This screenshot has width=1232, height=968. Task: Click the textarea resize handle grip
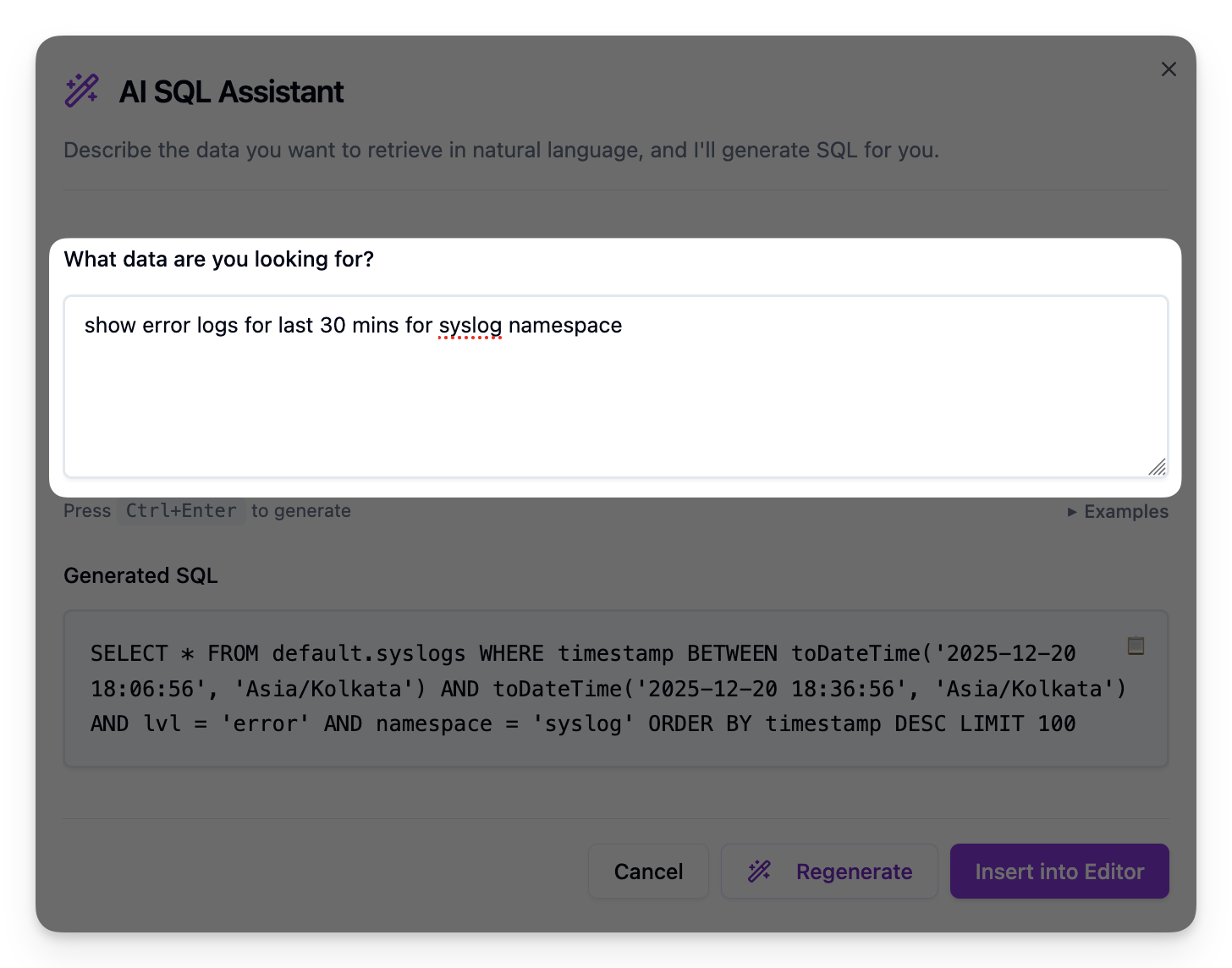click(x=1157, y=467)
